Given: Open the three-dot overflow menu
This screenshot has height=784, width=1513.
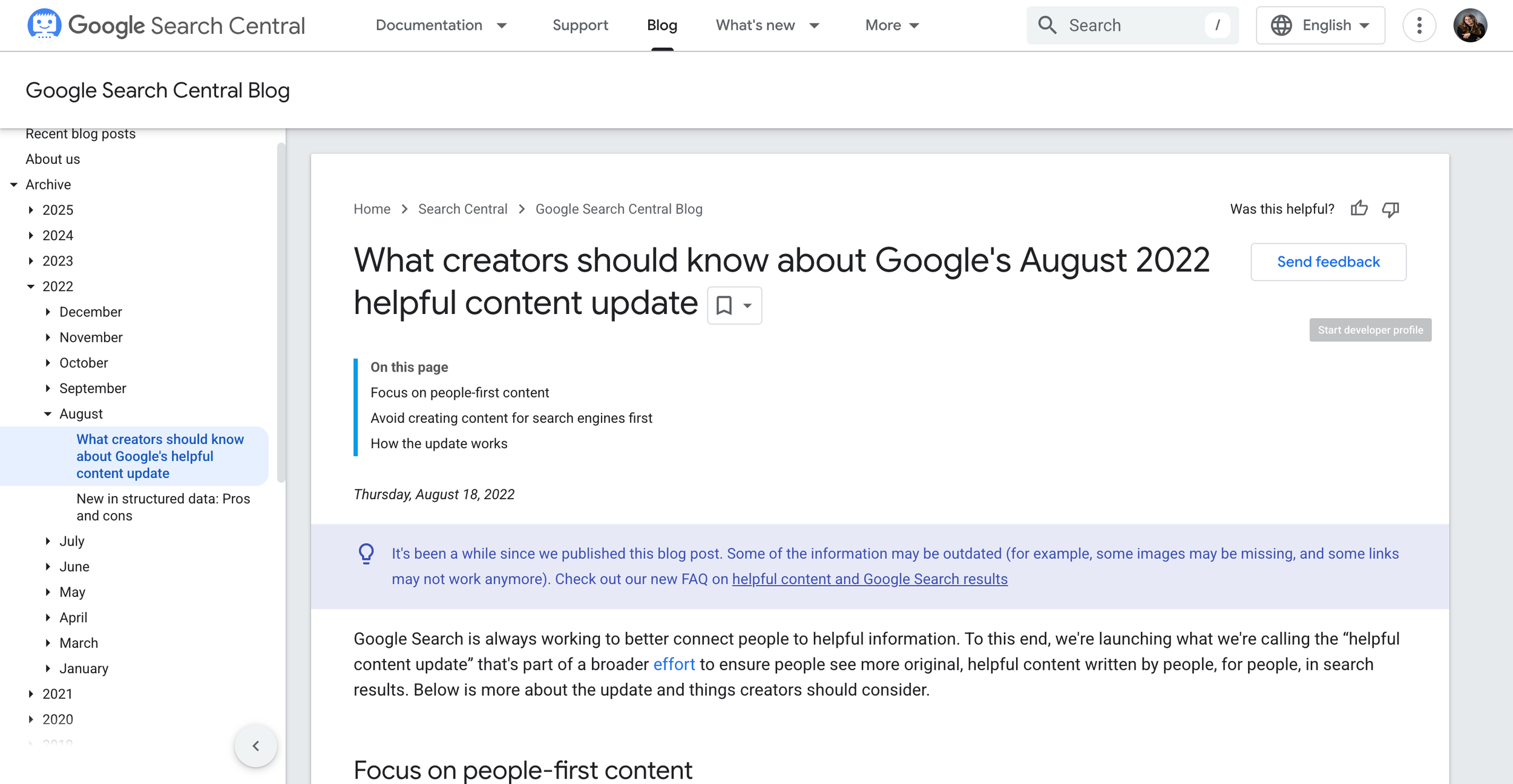Looking at the screenshot, I should 1419,25.
